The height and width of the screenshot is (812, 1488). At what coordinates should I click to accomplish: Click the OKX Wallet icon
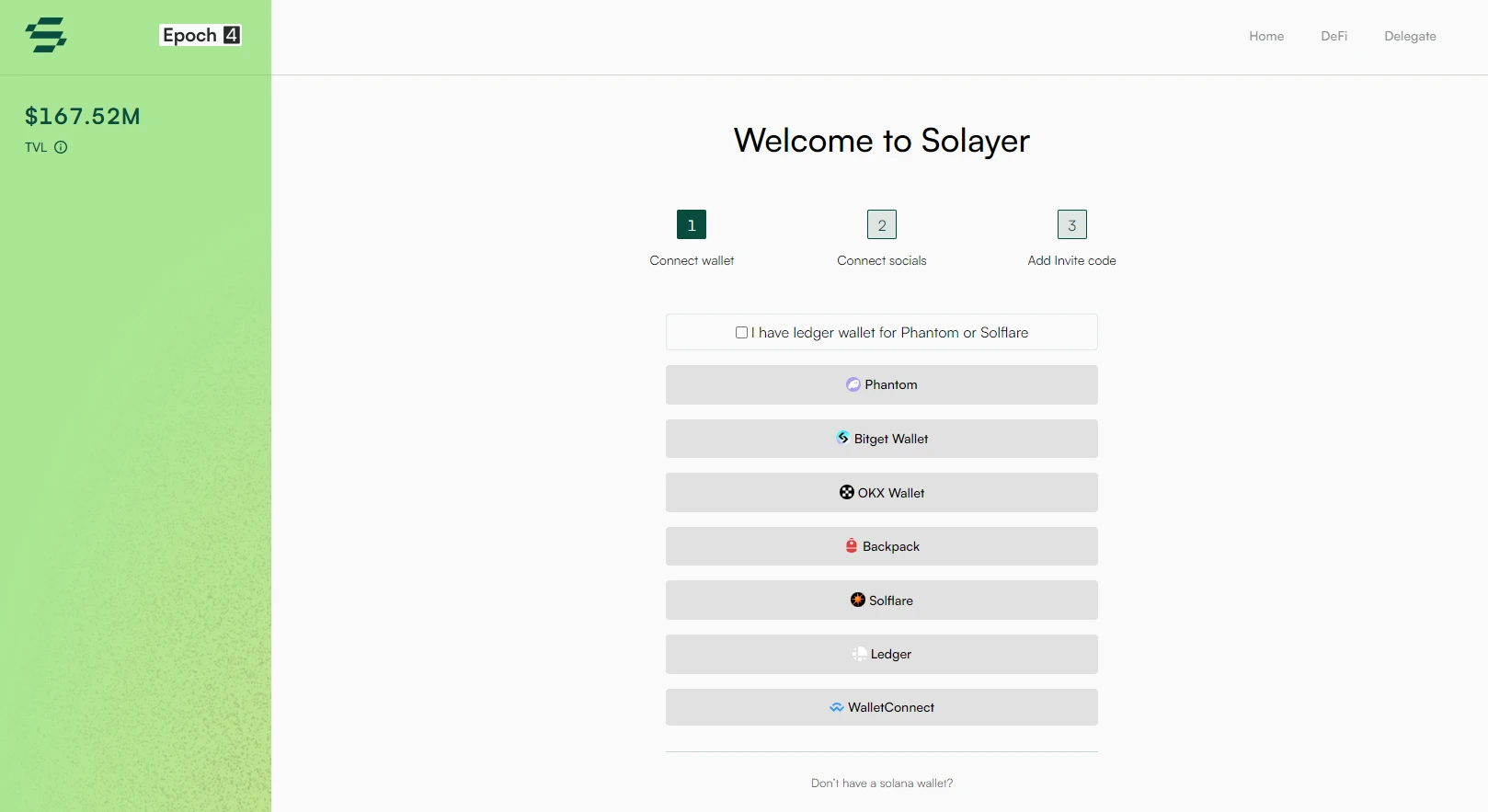[847, 492]
